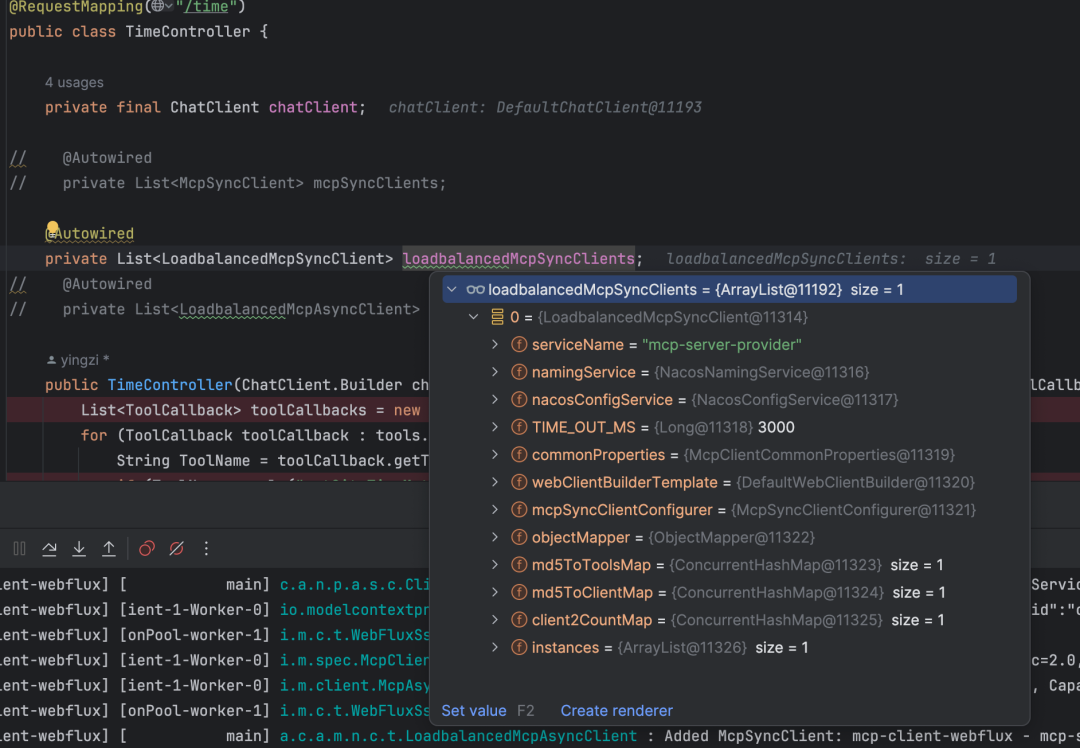Viewport: 1080px width, 748px height.
Task: Click the TIME_OUT_MS value 3000
Action: coord(776,427)
